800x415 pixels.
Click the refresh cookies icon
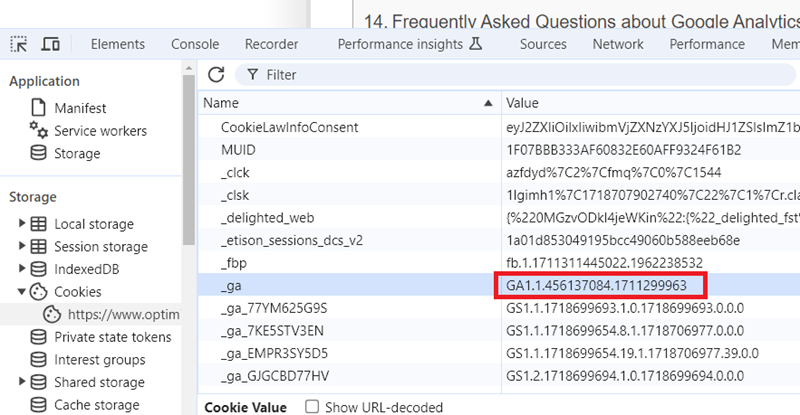(x=216, y=75)
